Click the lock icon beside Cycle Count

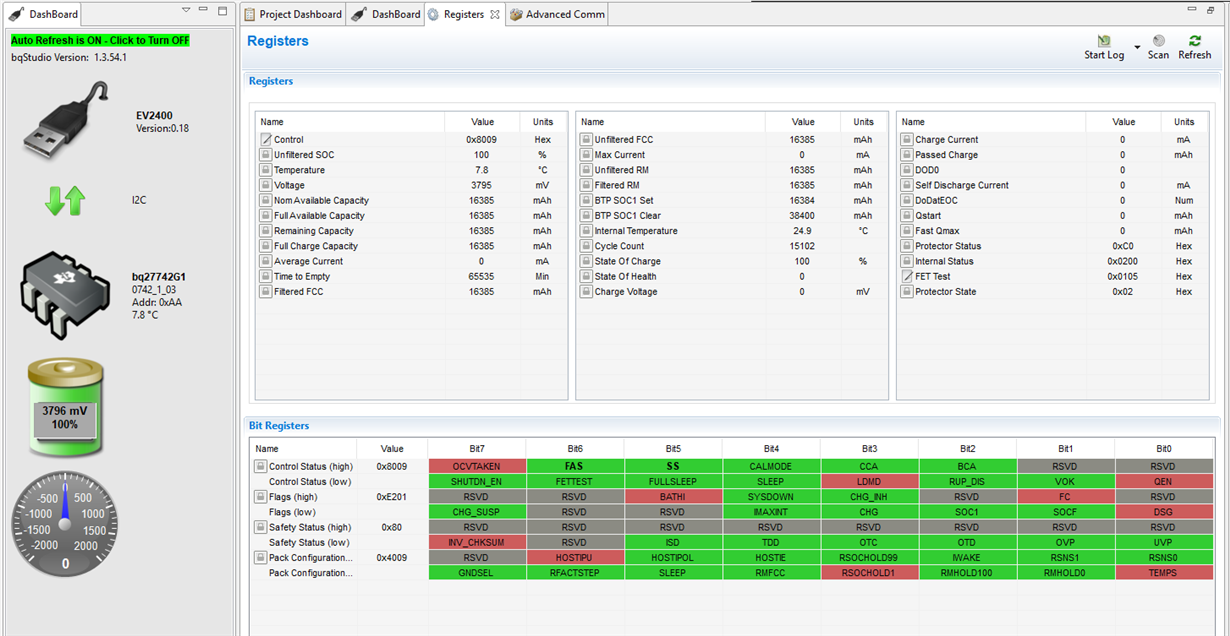pyautogui.click(x=586, y=246)
